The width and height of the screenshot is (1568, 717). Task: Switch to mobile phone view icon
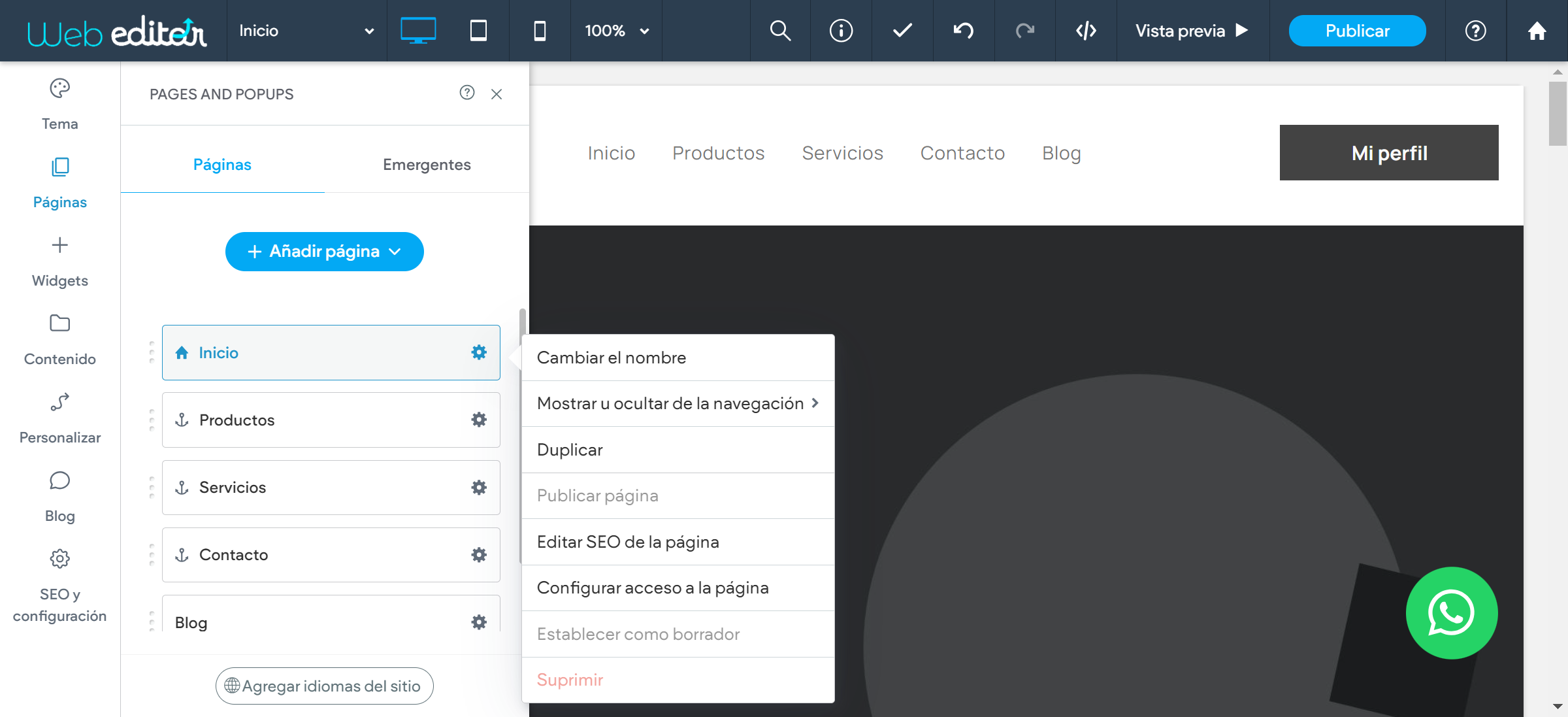[x=540, y=31]
